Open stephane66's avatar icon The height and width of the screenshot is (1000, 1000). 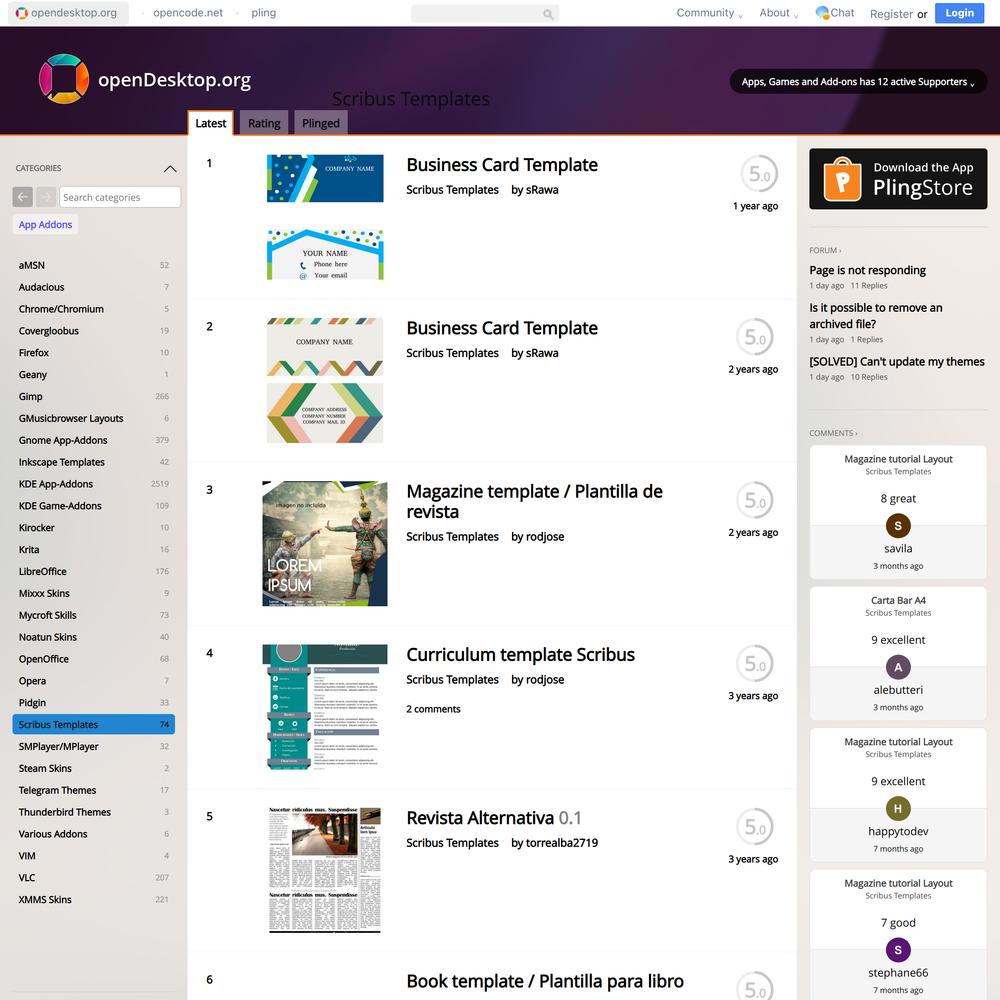click(898, 950)
